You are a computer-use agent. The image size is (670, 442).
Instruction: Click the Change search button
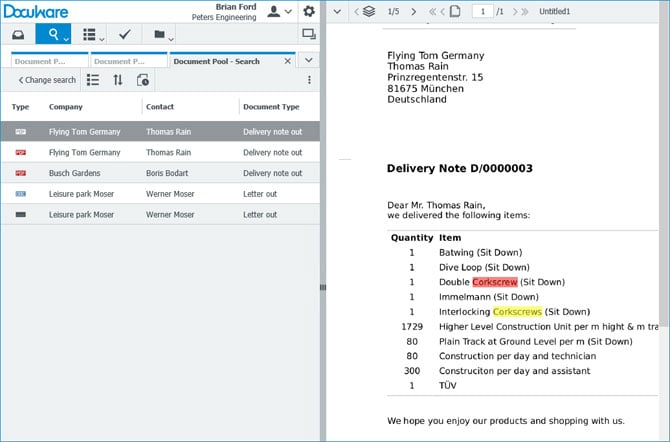pos(47,80)
